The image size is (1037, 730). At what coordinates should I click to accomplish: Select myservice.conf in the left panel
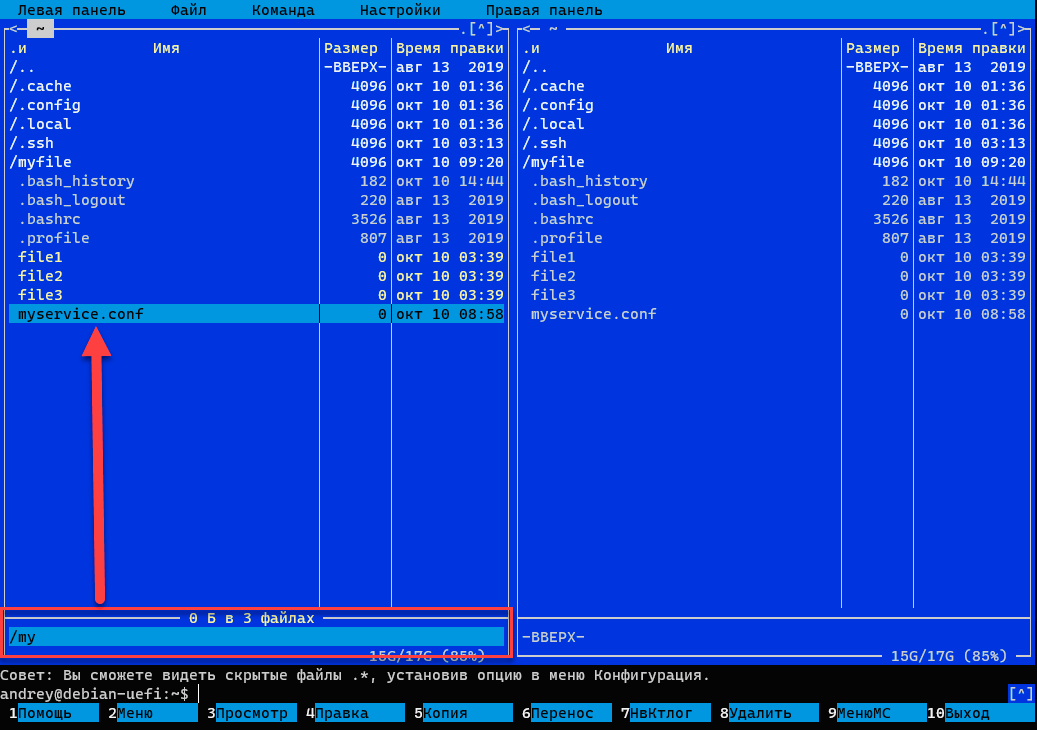[81, 314]
